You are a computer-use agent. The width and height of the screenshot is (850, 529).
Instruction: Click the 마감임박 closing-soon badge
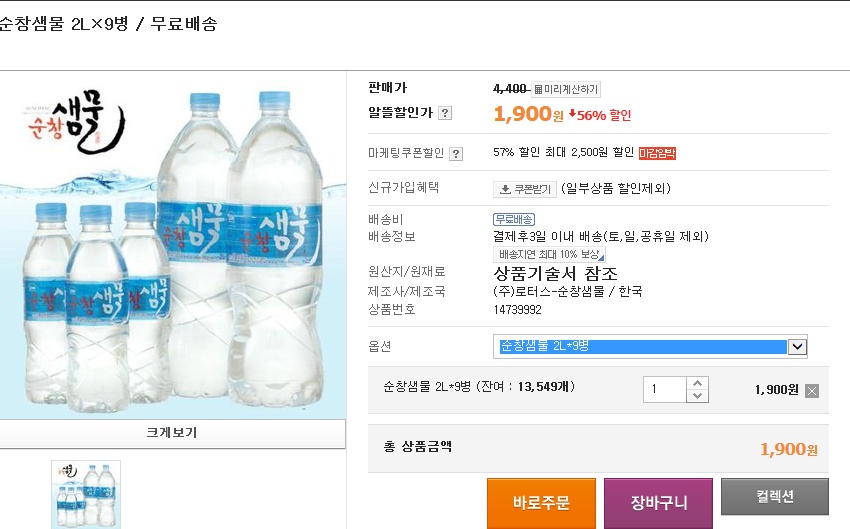click(x=657, y=153)
